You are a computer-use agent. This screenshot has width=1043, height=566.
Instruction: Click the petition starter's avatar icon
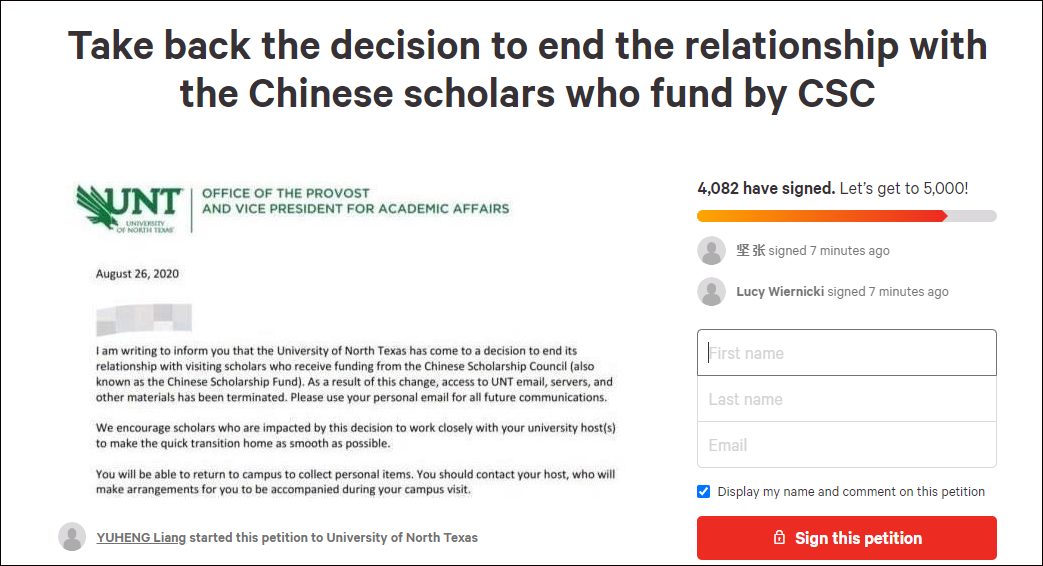72,537
